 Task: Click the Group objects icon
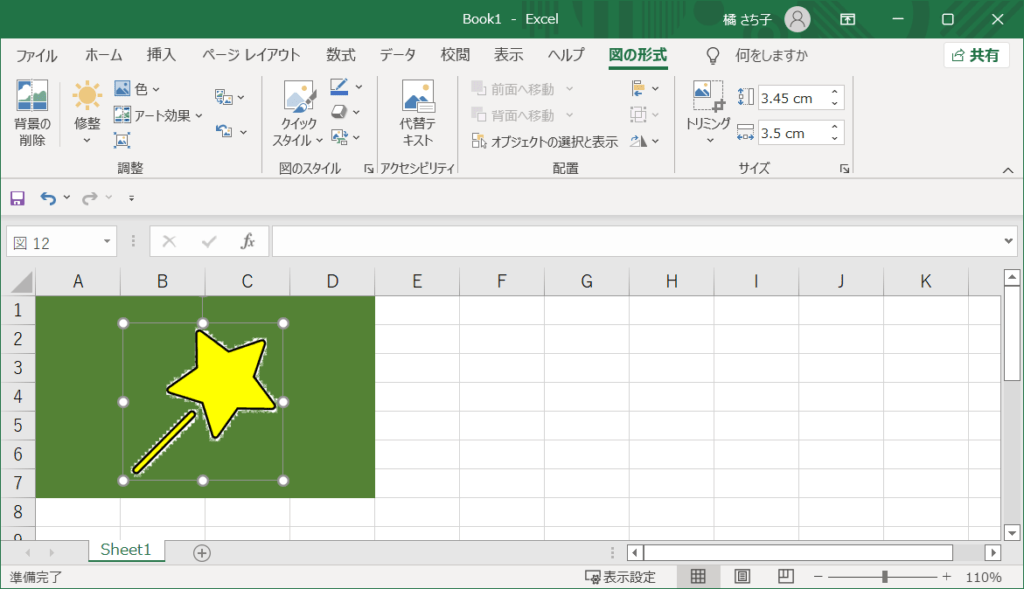[x=638, y=114]
